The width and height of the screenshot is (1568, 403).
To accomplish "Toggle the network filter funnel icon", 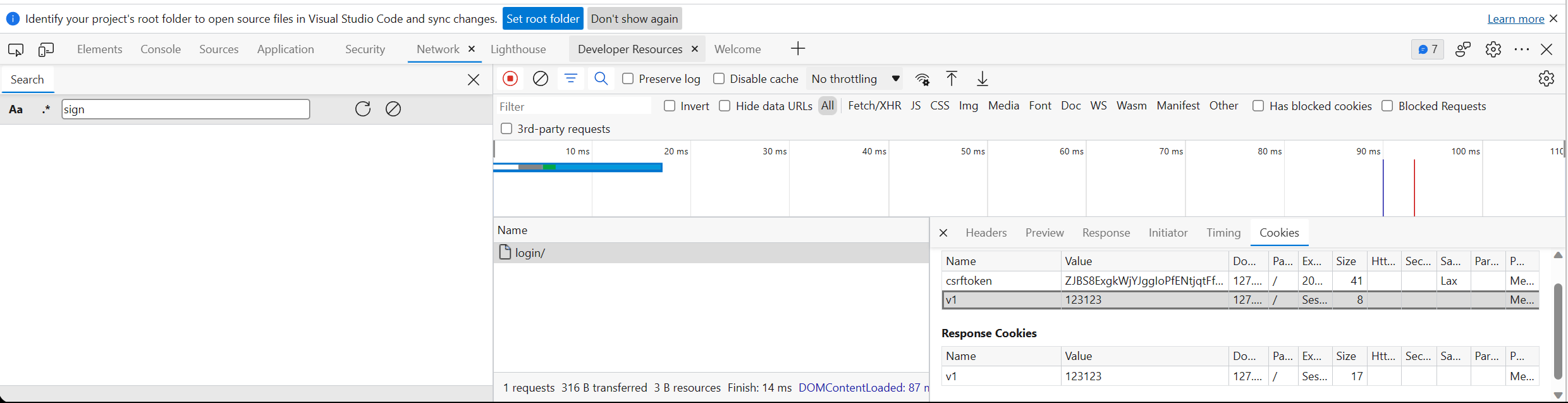I will point(571,78).
